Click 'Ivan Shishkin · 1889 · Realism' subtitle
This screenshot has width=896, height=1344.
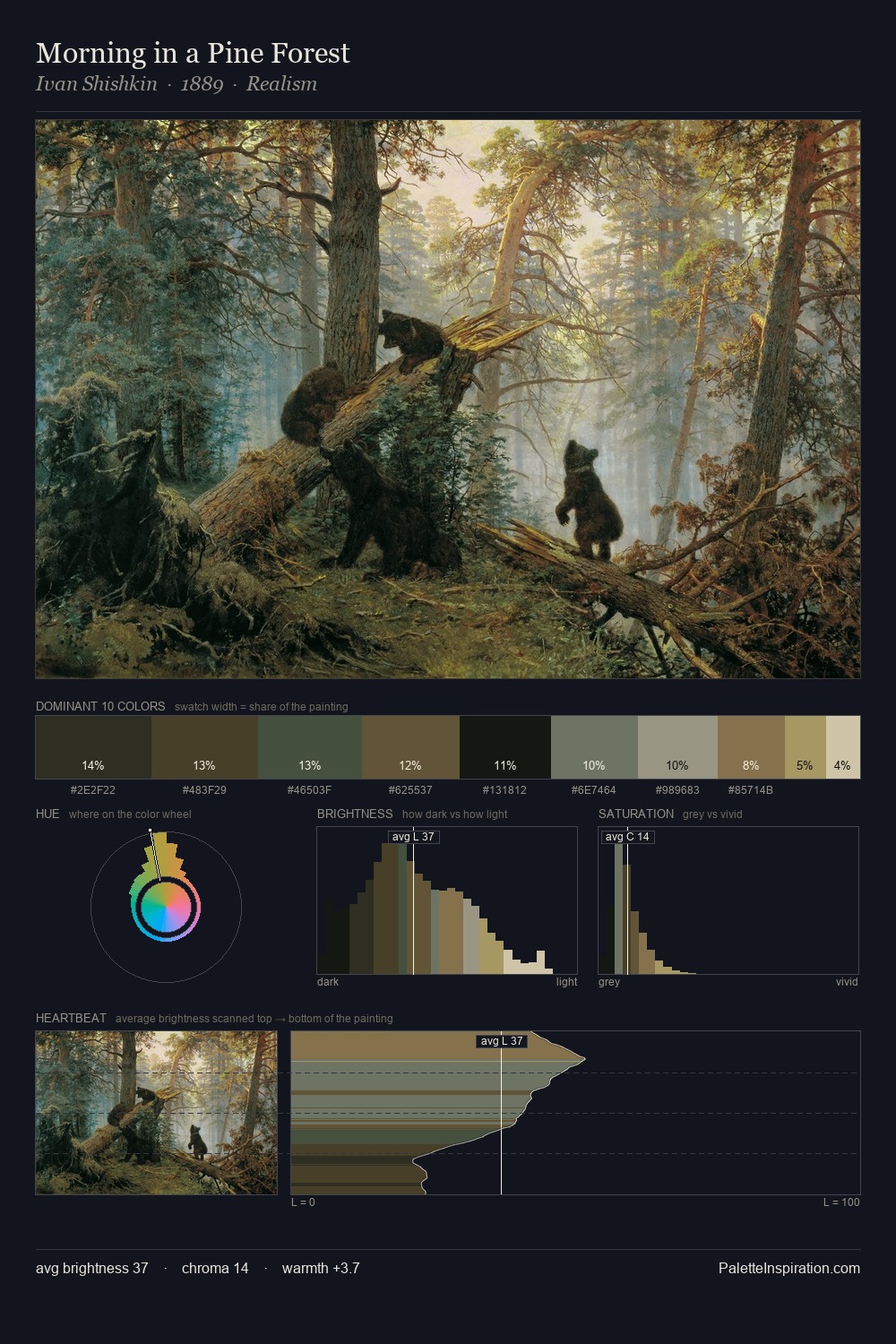click(177, 84)
